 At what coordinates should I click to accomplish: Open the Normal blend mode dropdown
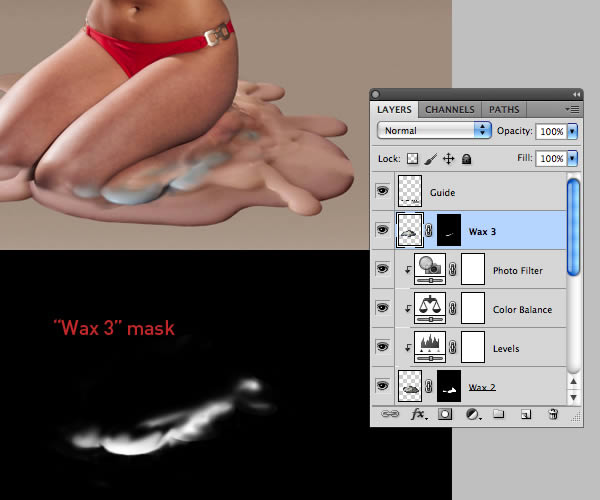[x=434, y=130]
